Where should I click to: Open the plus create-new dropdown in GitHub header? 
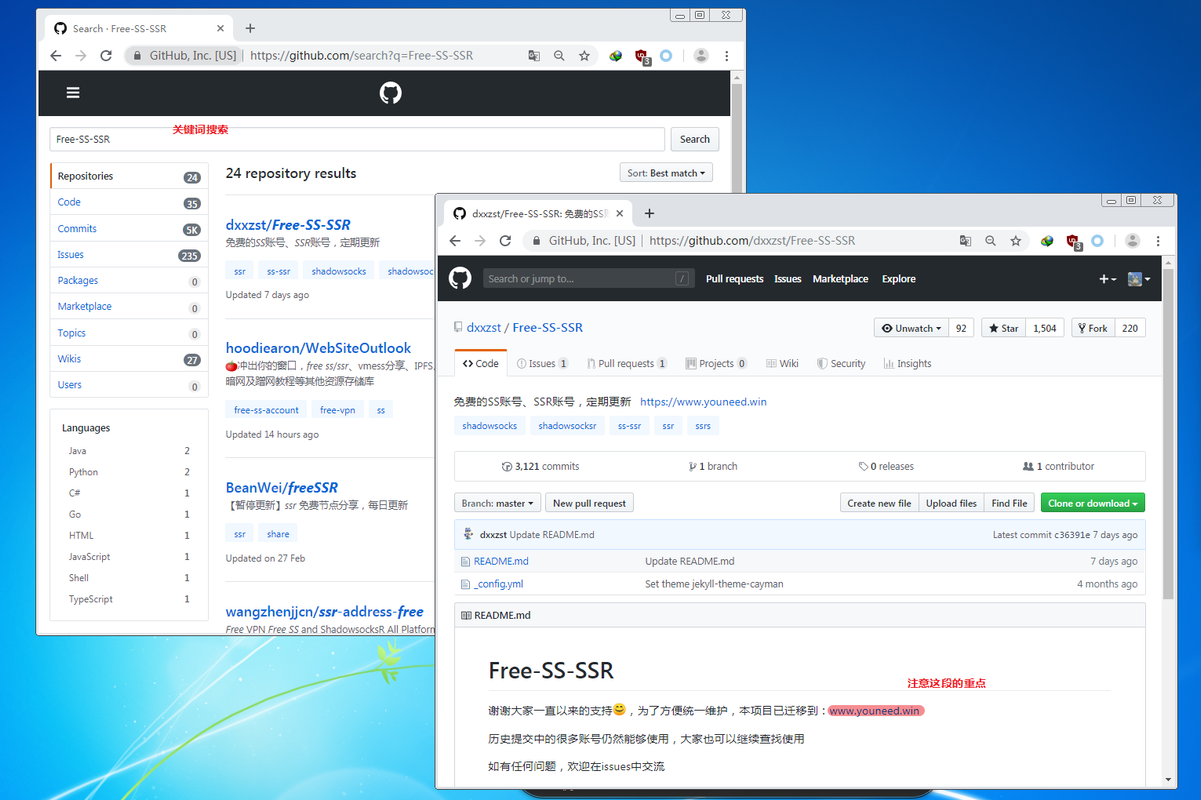tap(1107, 279)
